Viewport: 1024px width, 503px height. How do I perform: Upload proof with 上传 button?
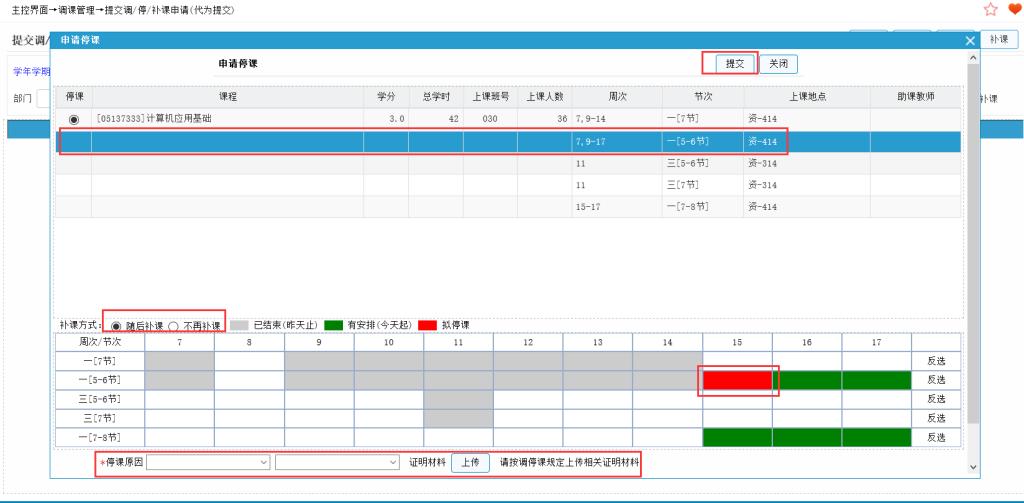[471, 462]
